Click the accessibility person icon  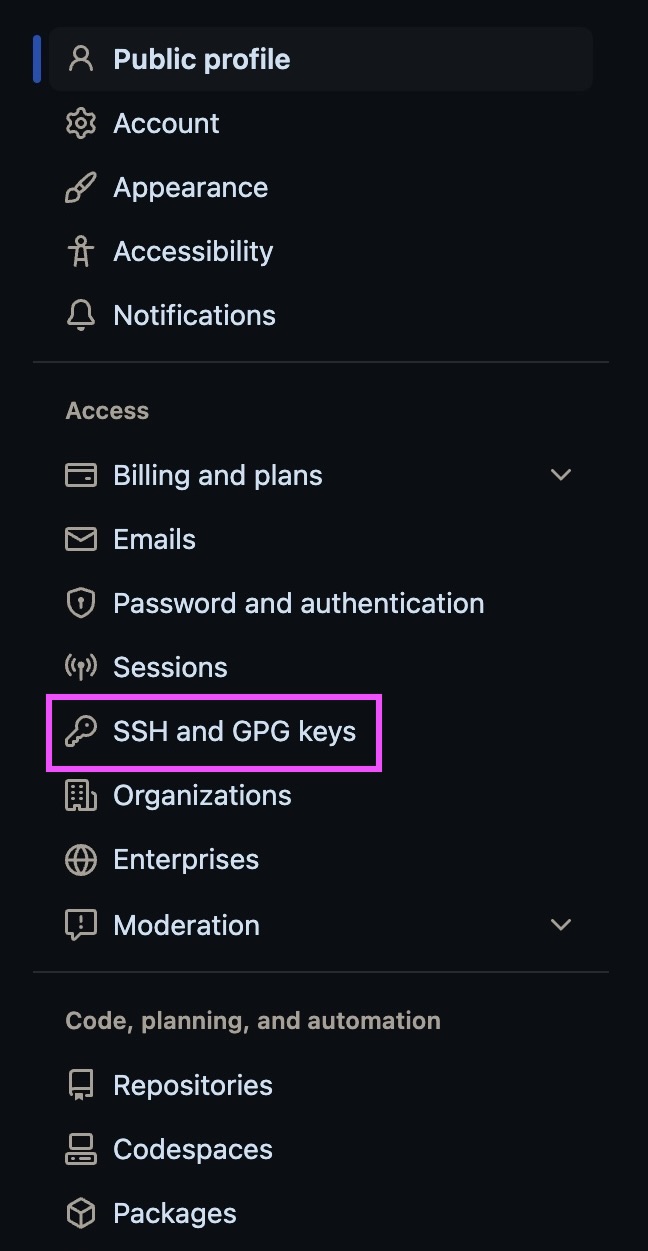[79, 251]
